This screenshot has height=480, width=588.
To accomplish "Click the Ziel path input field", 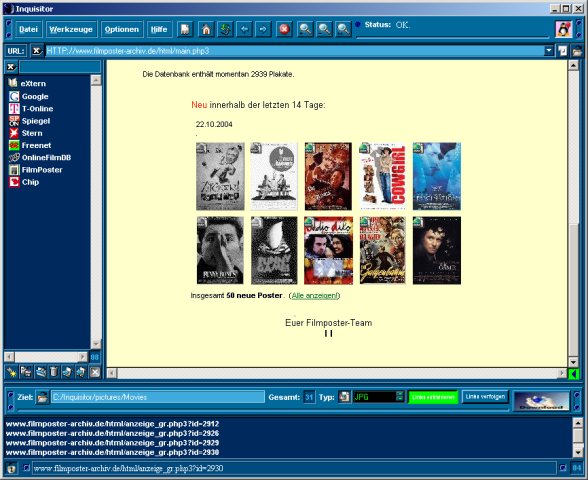I will point(158,397).
